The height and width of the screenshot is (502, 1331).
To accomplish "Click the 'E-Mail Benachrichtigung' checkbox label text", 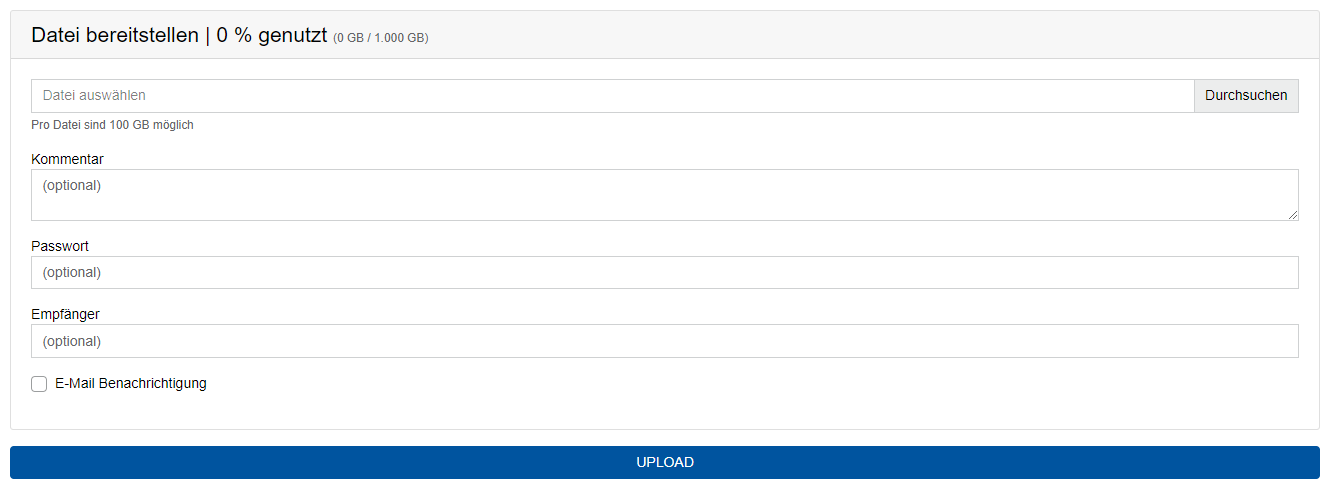I will click(x=131, y=383).
